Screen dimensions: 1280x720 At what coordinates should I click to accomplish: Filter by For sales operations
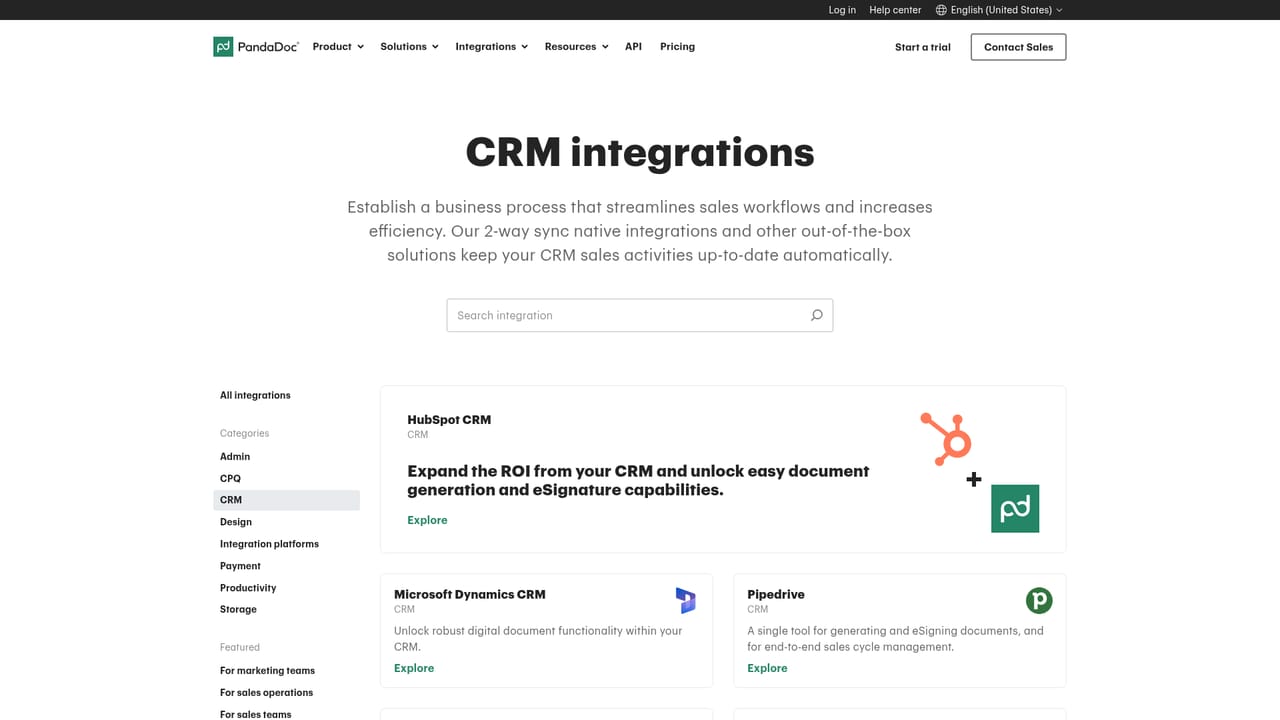tap(266, 693)
